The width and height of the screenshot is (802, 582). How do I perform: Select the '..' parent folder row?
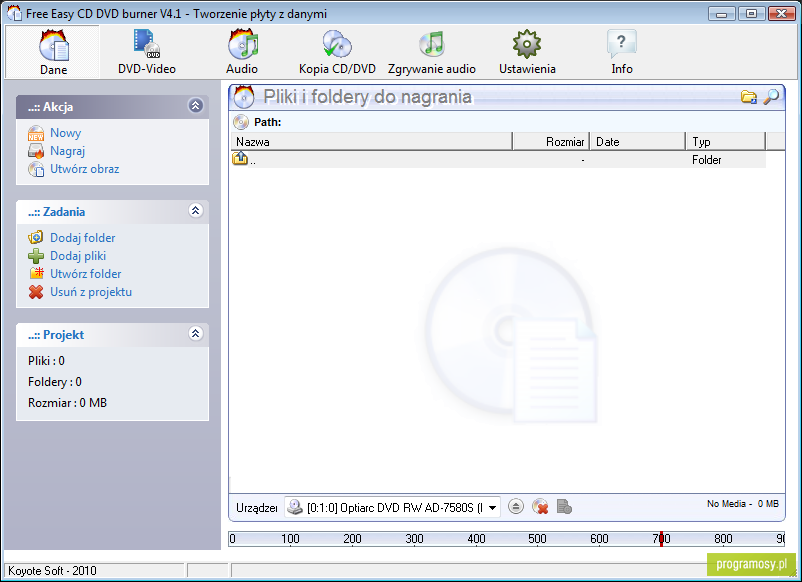click(x=499, y=160)
